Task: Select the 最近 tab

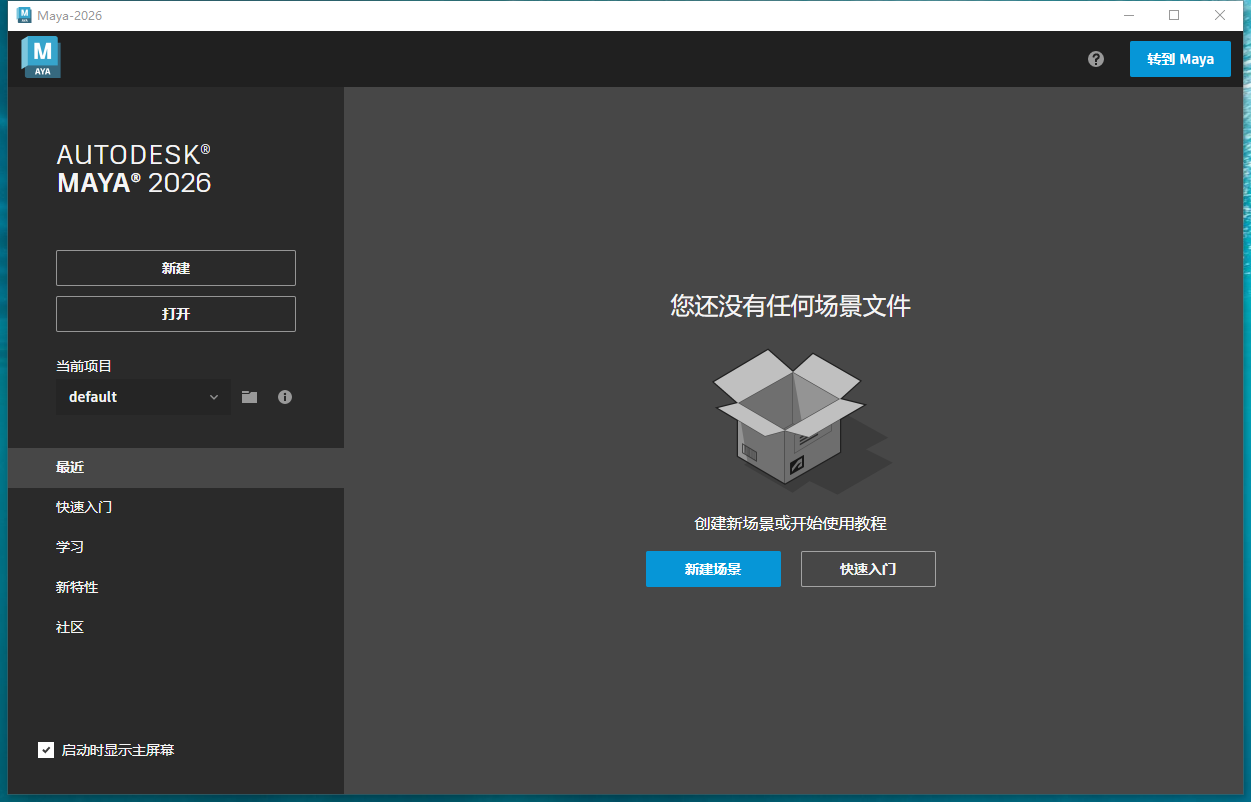Action: pos(69,467)
